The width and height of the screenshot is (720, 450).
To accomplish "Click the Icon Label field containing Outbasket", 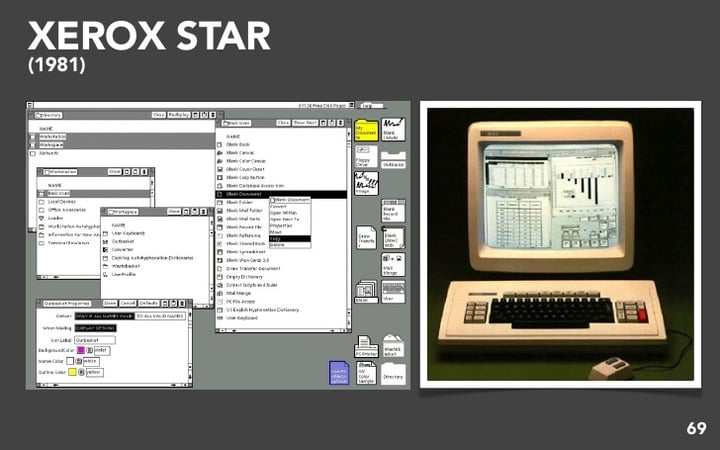I will pos(95,340).
